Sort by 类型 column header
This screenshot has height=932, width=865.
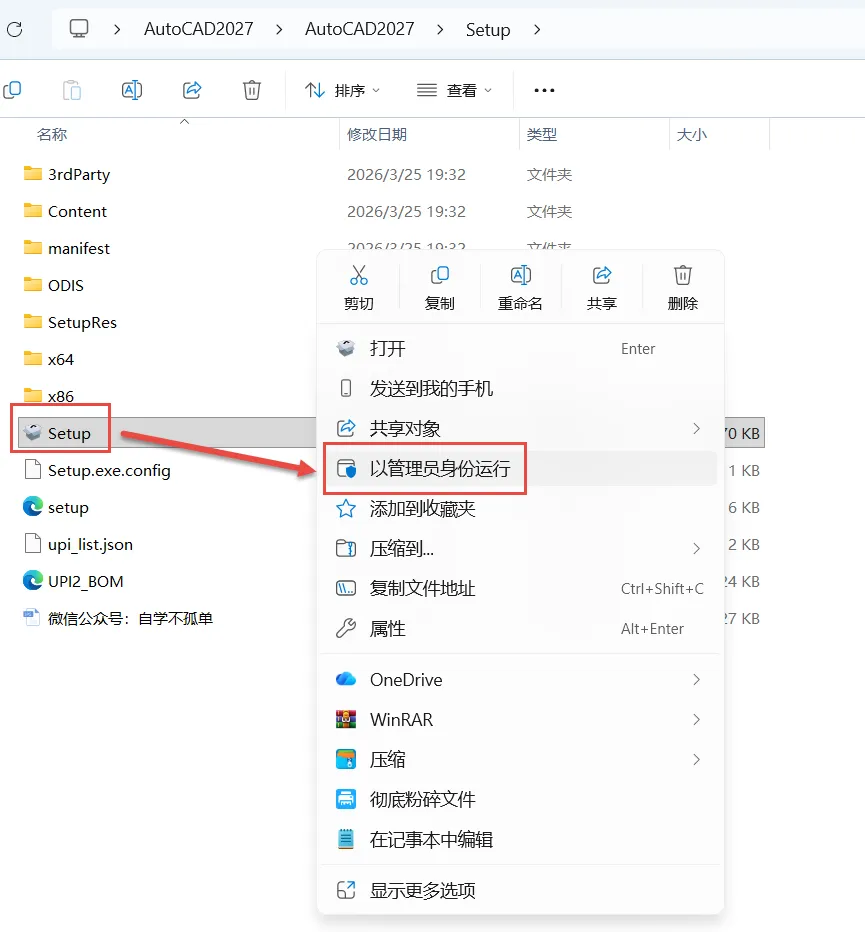(542, 134)
